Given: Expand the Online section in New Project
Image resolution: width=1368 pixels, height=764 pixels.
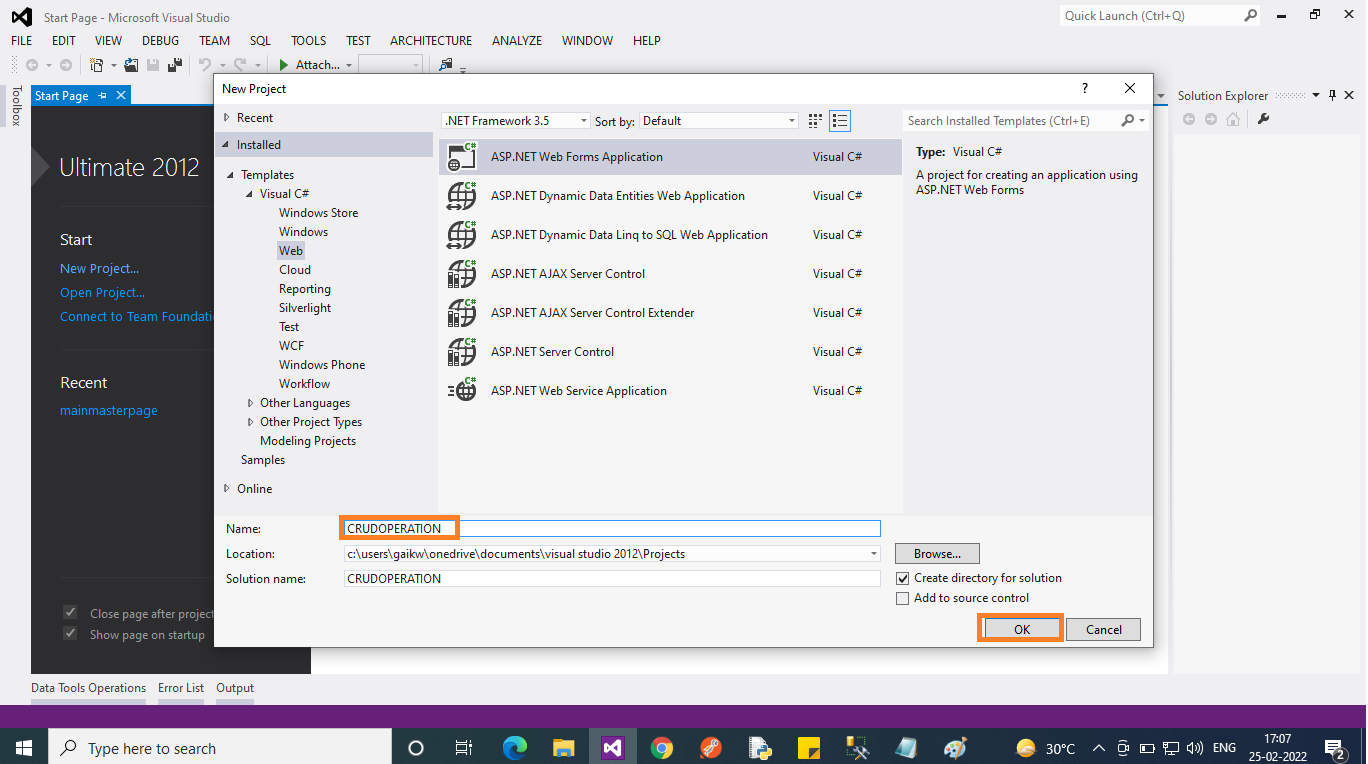Looking at the screenshot, I should tap(226, 489).
